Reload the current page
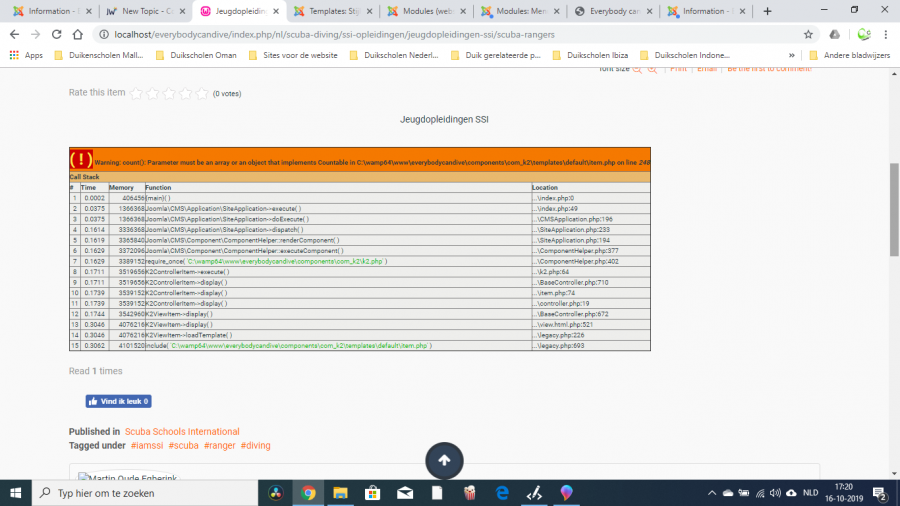 pos(56,34)
